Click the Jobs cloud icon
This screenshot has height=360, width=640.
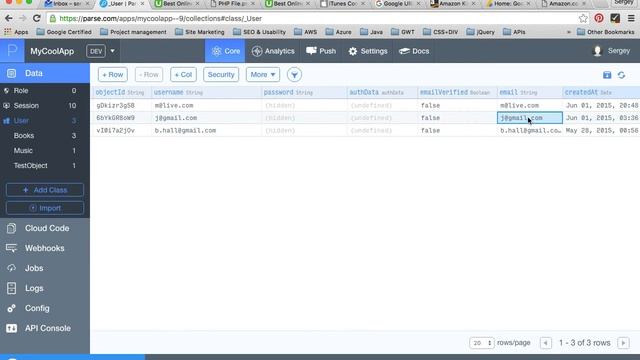tap(11, 268)
